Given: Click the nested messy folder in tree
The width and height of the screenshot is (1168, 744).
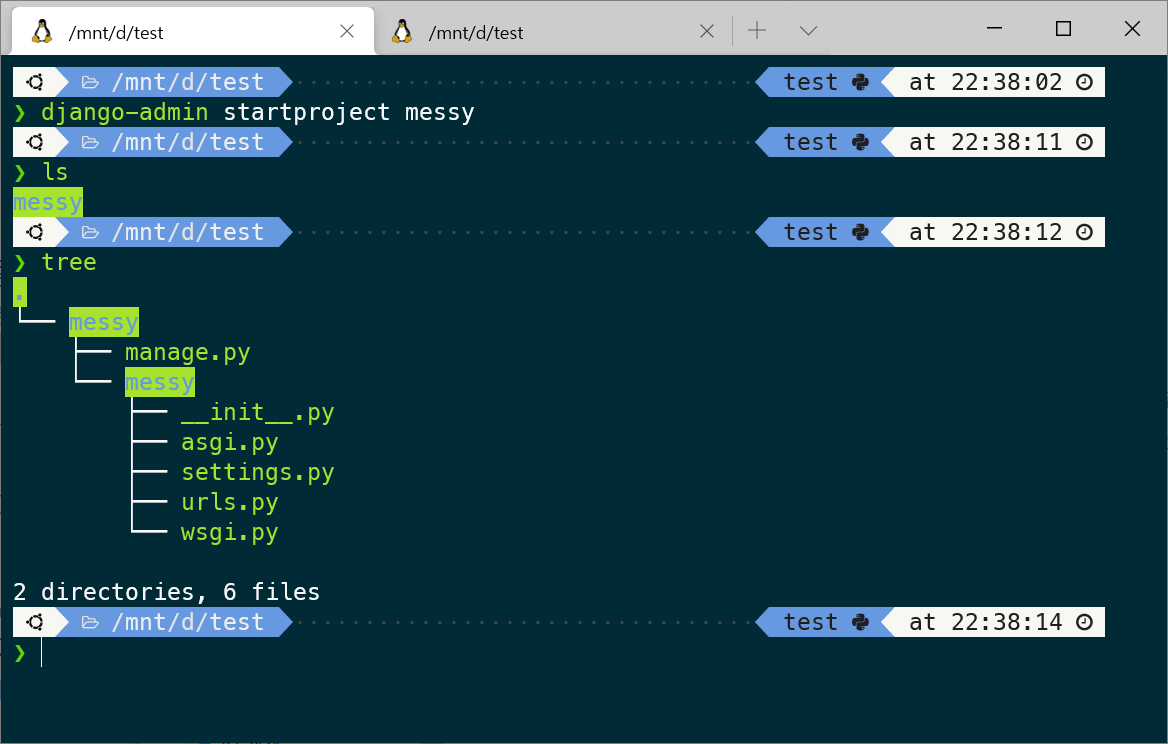Looking at the screenshot, I should point(159,382).
